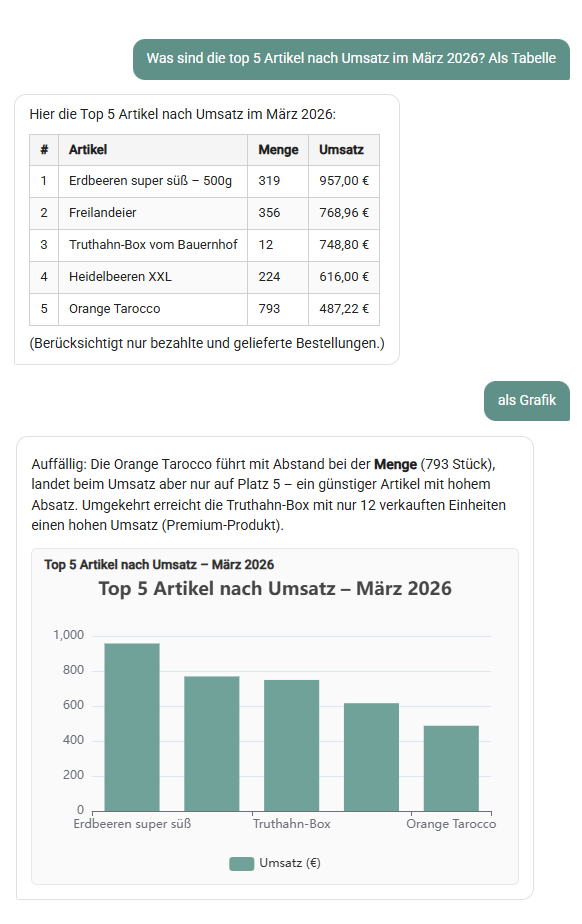Click the 'Artikel' column header
This screenshot has width=582, height=924.
(x=153, y=150)
